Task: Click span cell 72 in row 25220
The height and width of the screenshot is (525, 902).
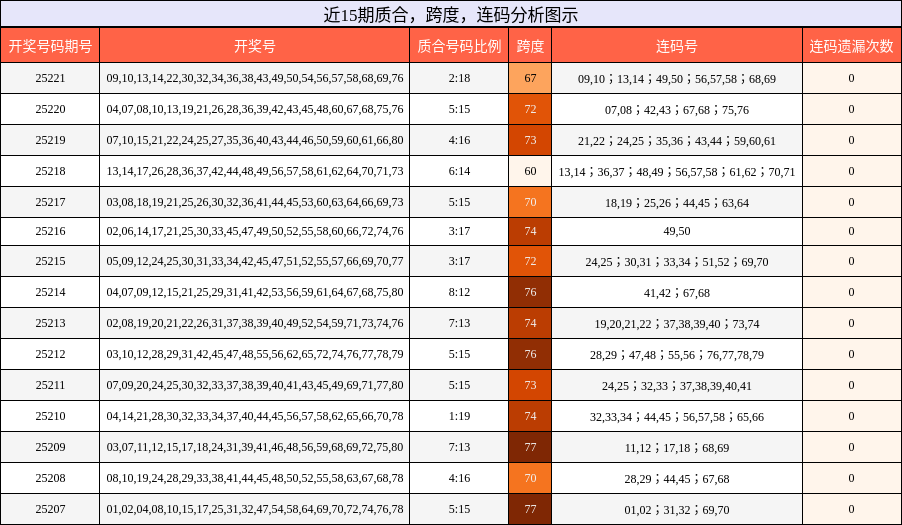Action: pos(530,109)
